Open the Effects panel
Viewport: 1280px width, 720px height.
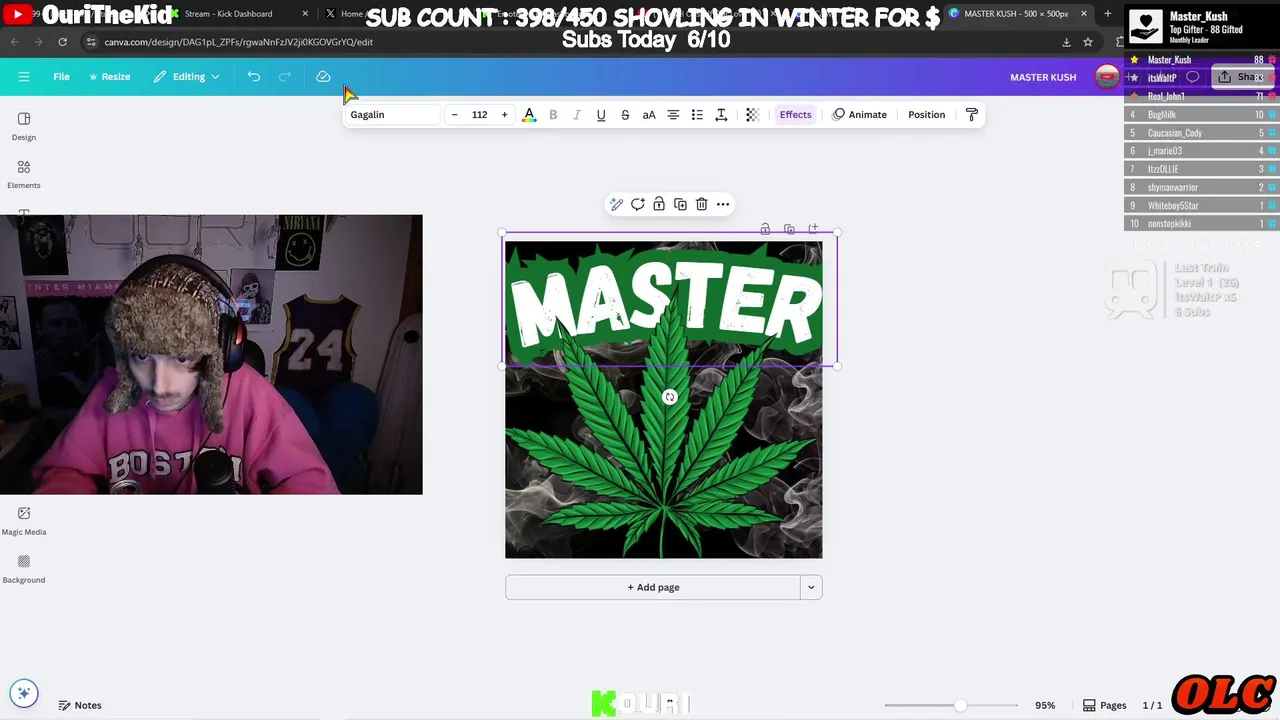click(x=796, y=115)
